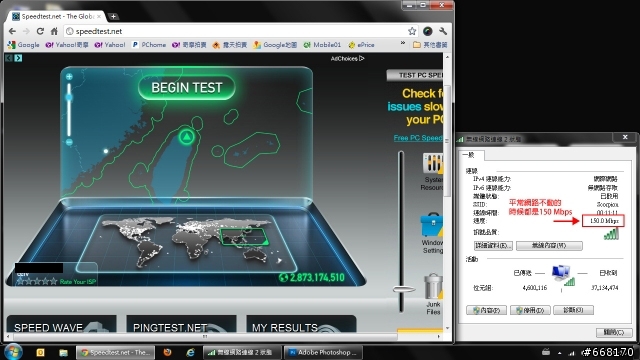640x360 pixels.
Task: Open Chrome's wrench settings menu
Action: coord(443,31)
